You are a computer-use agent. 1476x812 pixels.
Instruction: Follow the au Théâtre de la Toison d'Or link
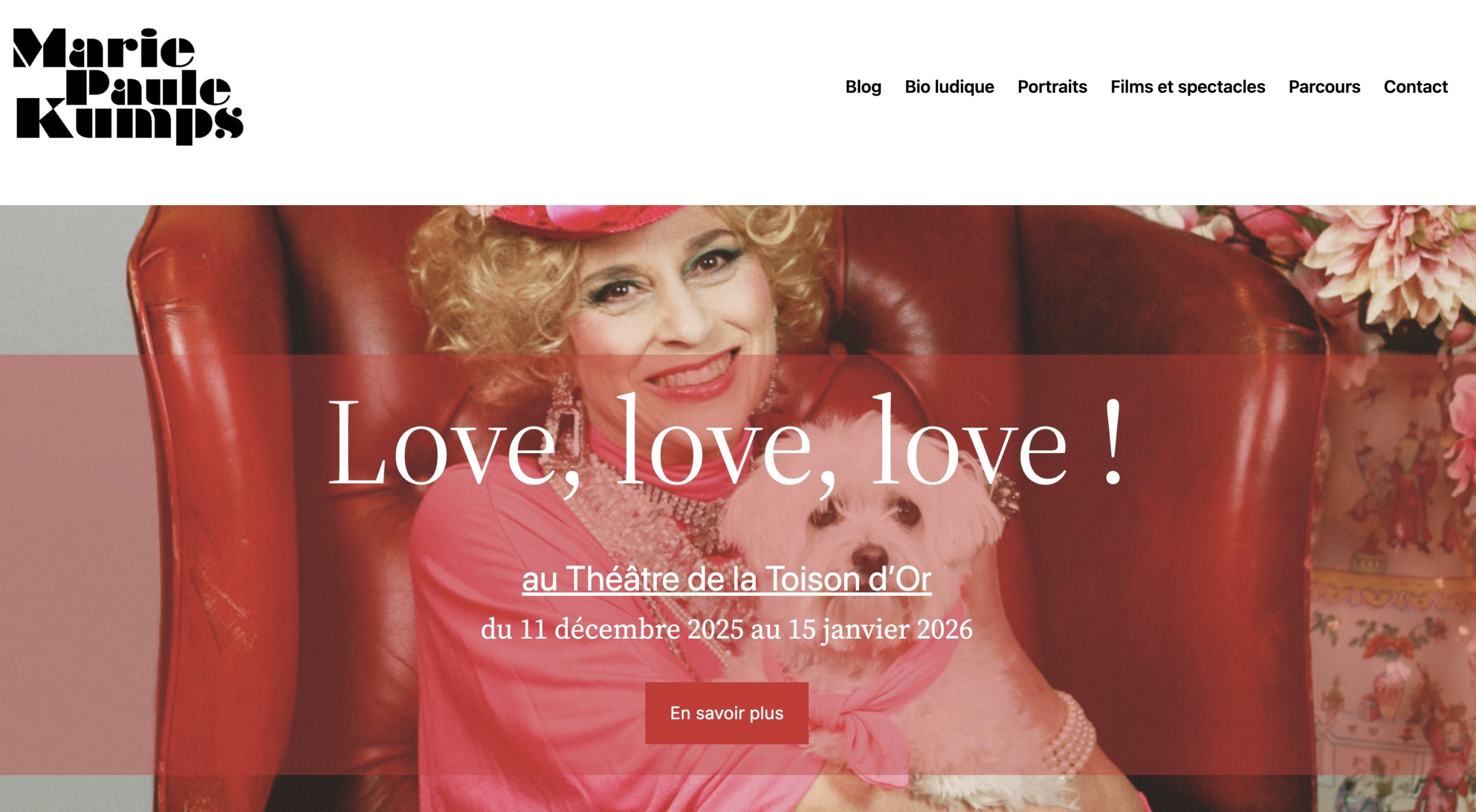(x=726, y=579)
